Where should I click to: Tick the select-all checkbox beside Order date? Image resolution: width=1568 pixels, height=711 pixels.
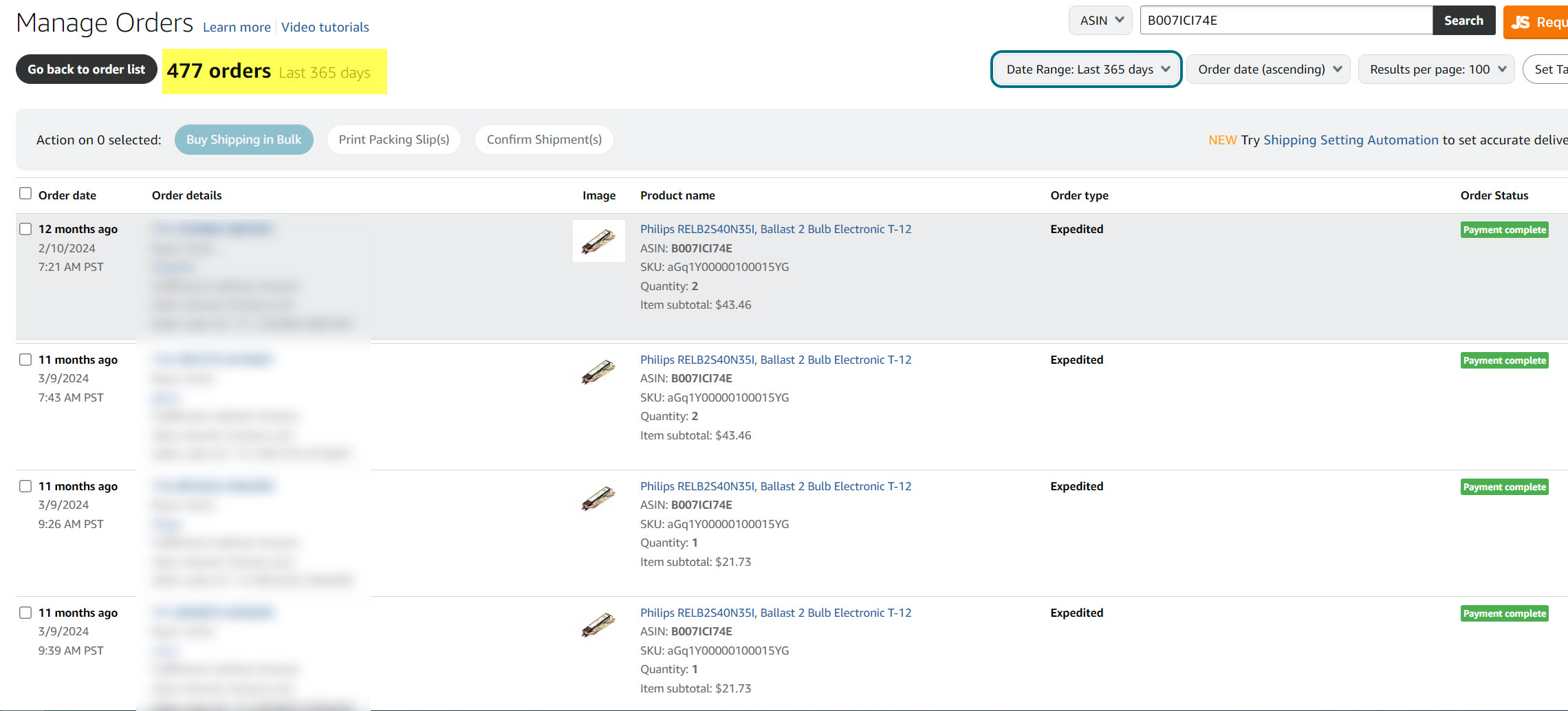tap(25, 193)
